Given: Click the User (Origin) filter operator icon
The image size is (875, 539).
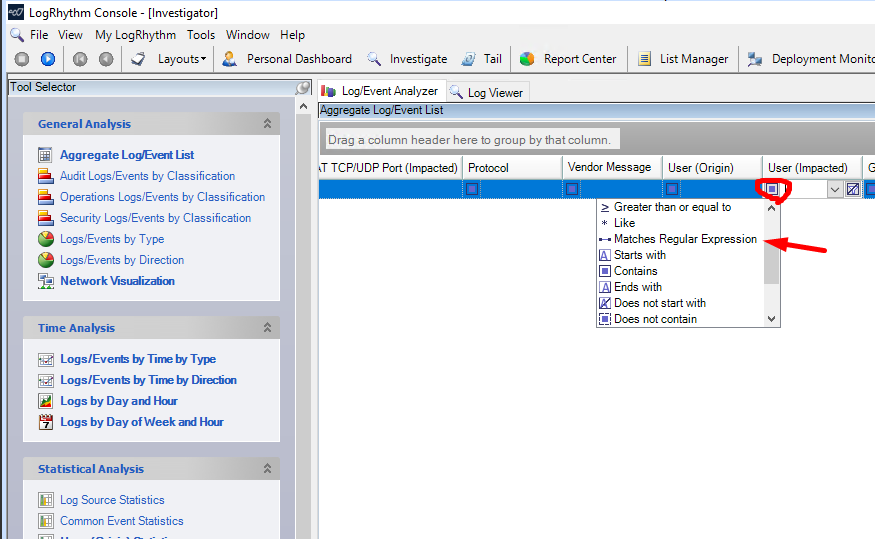Looking at the screenshot, I should [672, 189].
